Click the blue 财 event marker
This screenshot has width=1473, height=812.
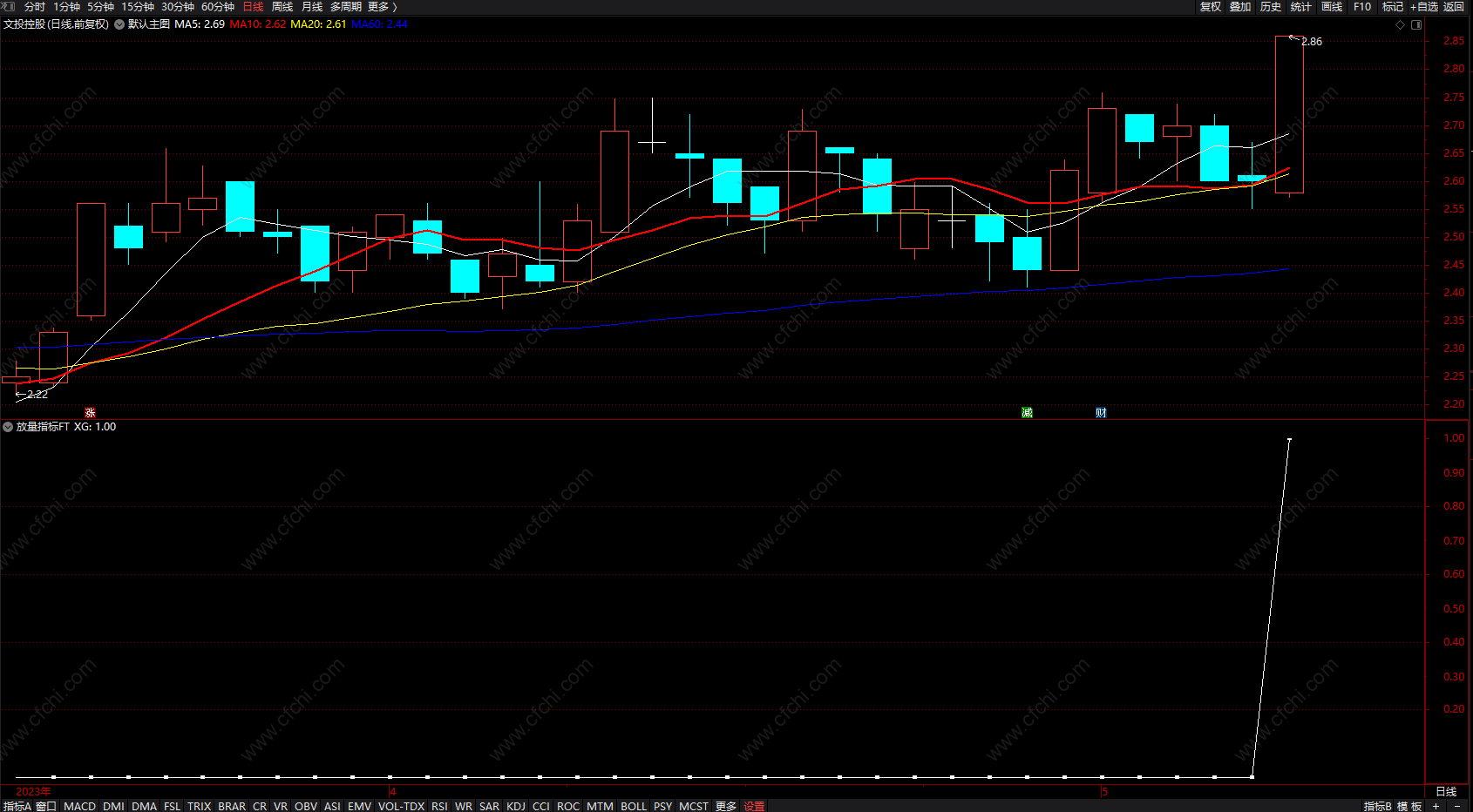click(x=1101, y=413)
